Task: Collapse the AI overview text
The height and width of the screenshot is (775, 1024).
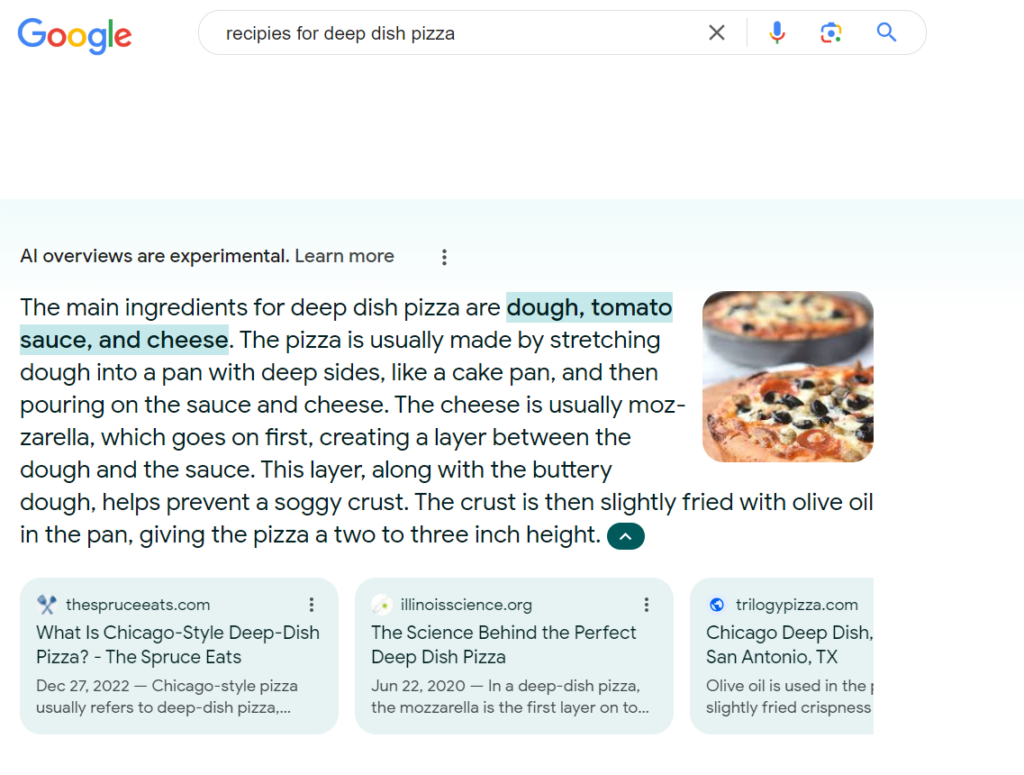Action: [625, 536]
